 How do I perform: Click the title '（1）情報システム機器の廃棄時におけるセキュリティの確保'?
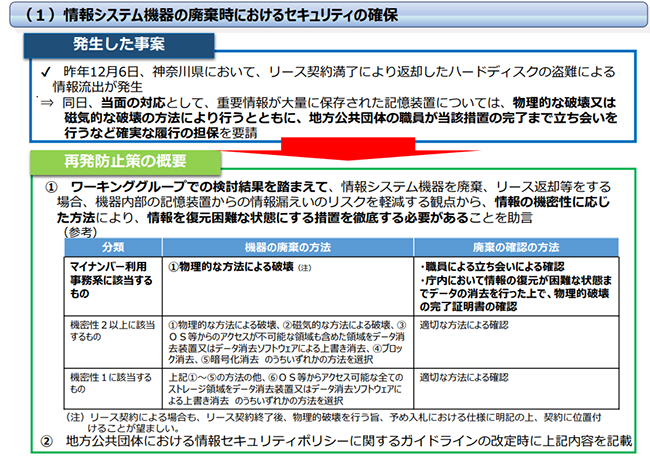tap(210, 15)
